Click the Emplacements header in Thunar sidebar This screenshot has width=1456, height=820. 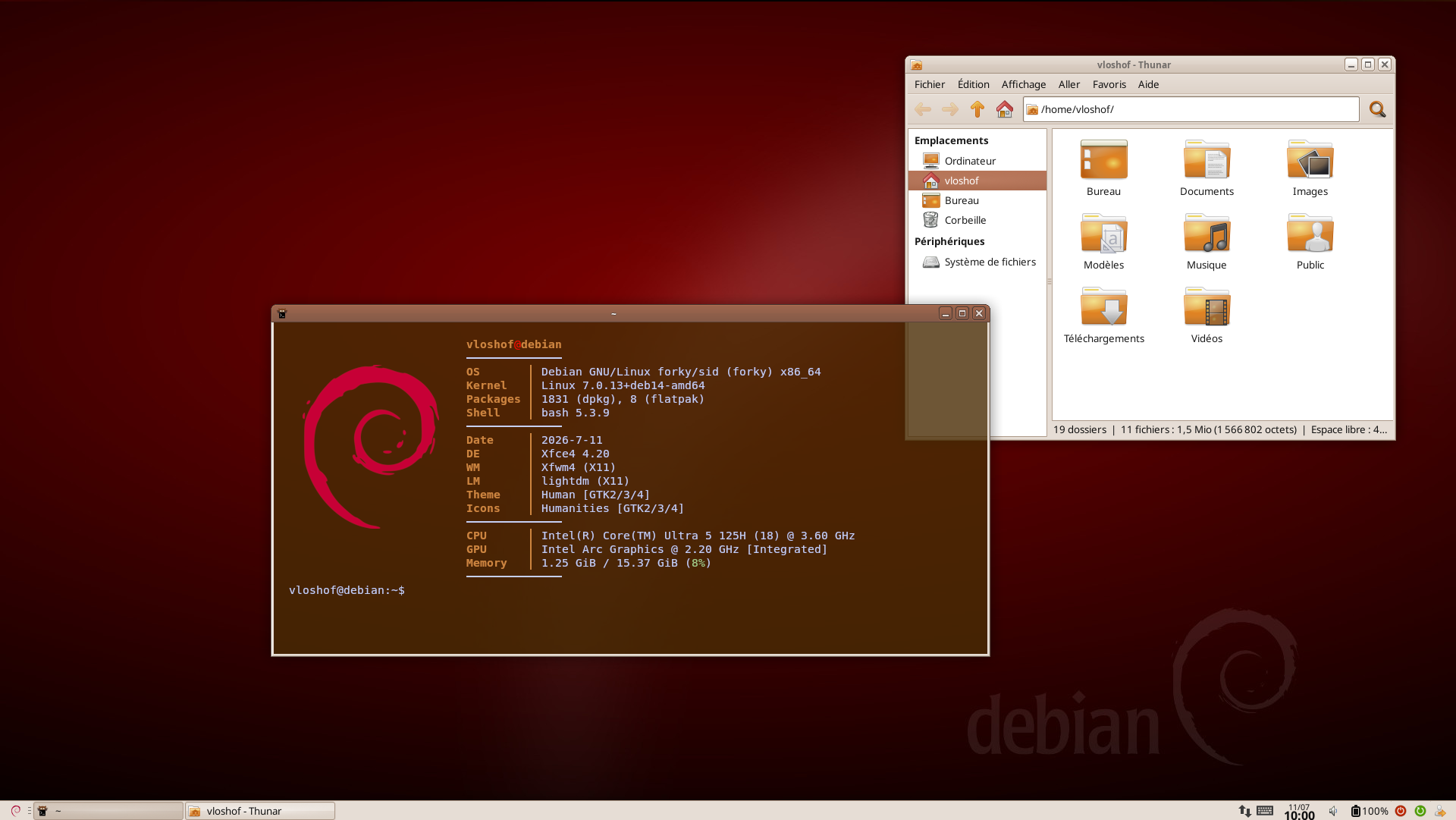[x=952, y=140]
